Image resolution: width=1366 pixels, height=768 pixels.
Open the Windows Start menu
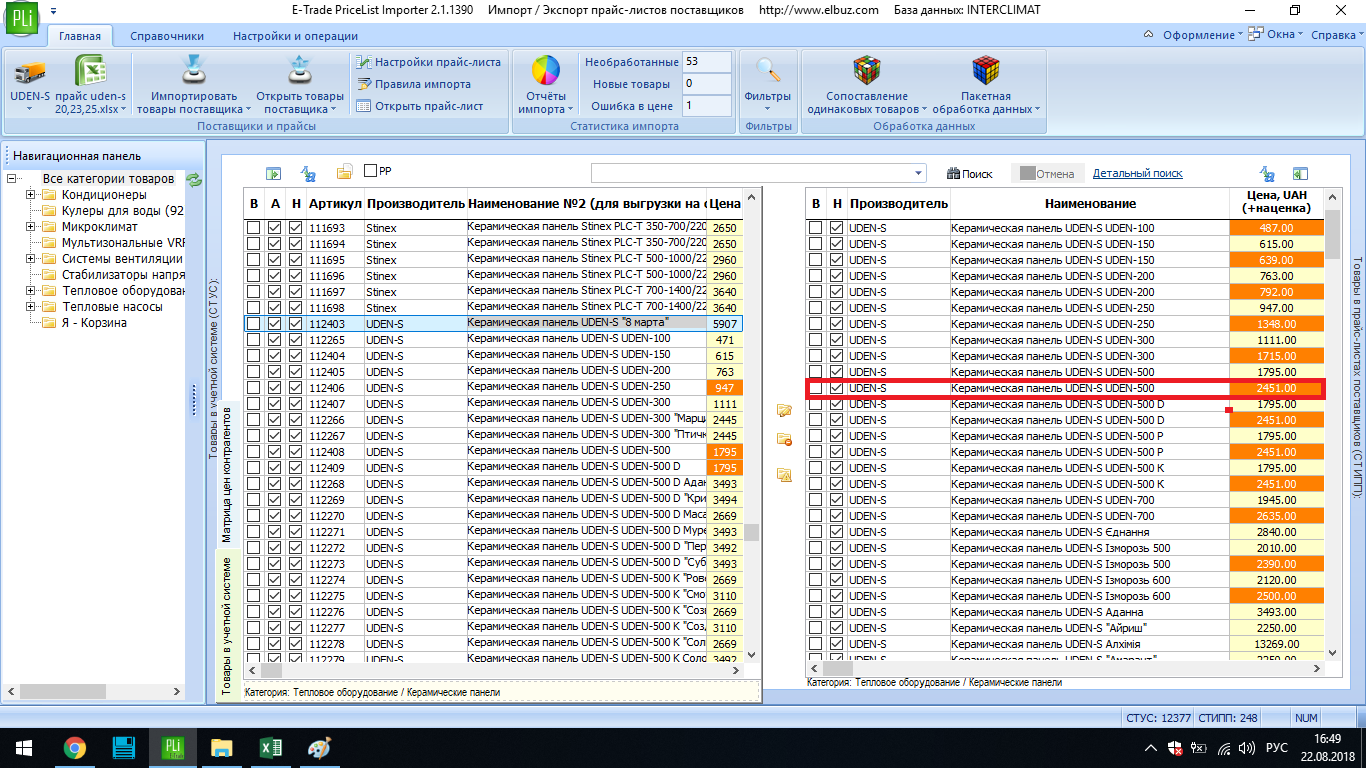[24, 748]
